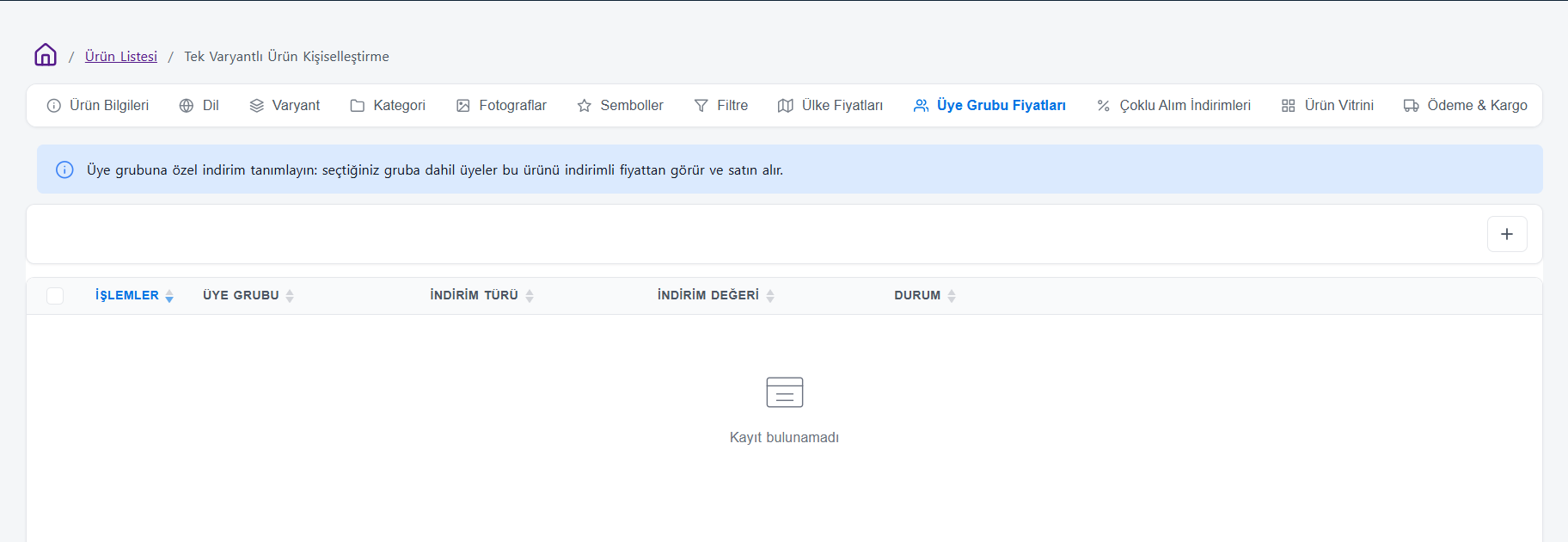Select the Filtre tab

tap(721, 105)
